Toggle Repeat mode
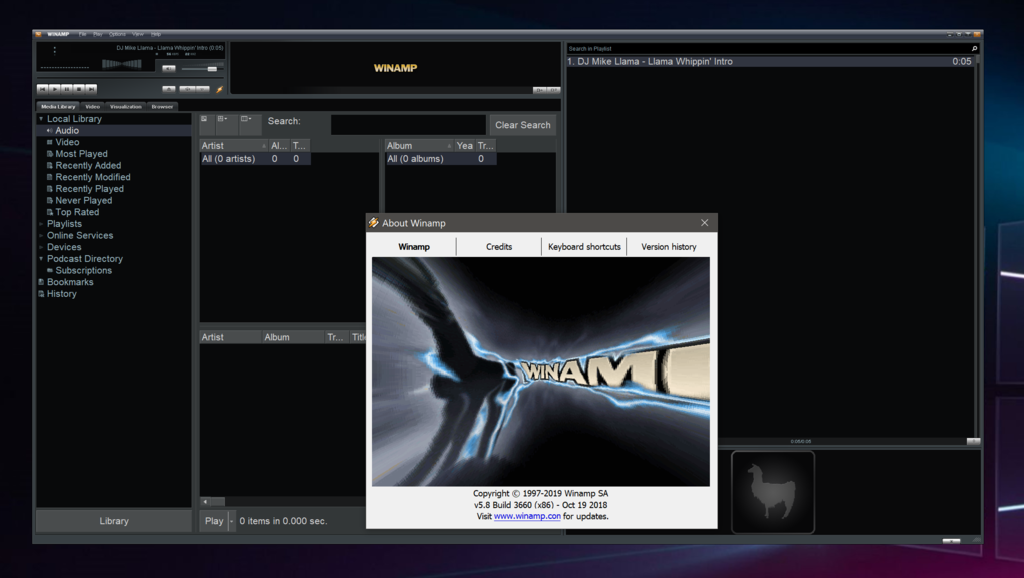This screenshot has height=578, width=1024. (202, 89)
